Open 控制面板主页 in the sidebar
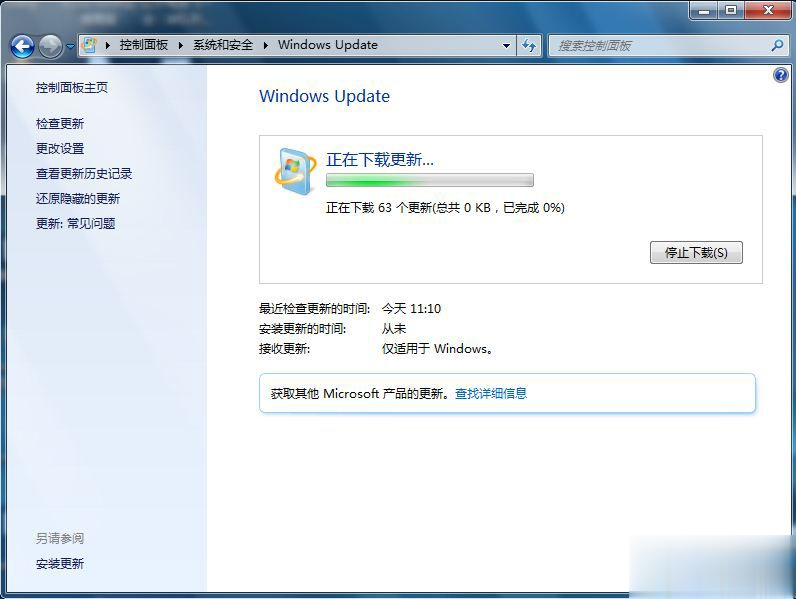 coord(72,88)
